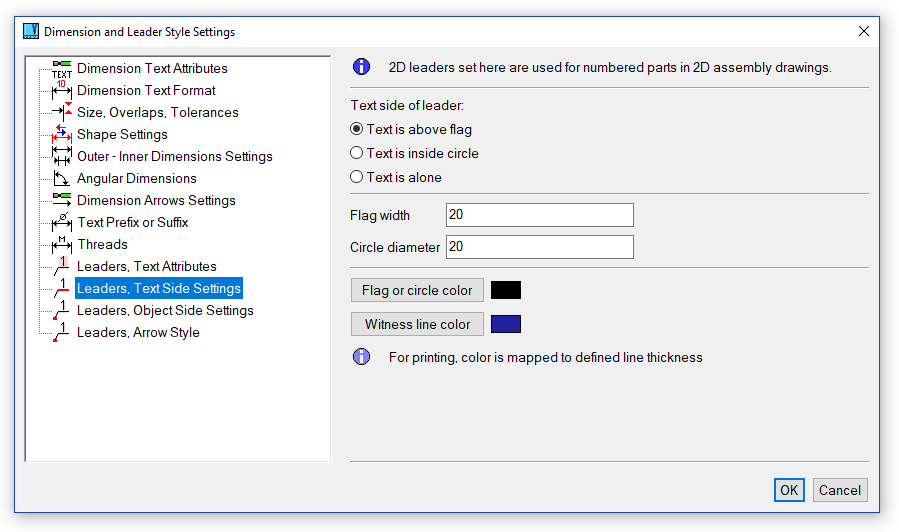Select Text is above flag option

tap(357, 129)
